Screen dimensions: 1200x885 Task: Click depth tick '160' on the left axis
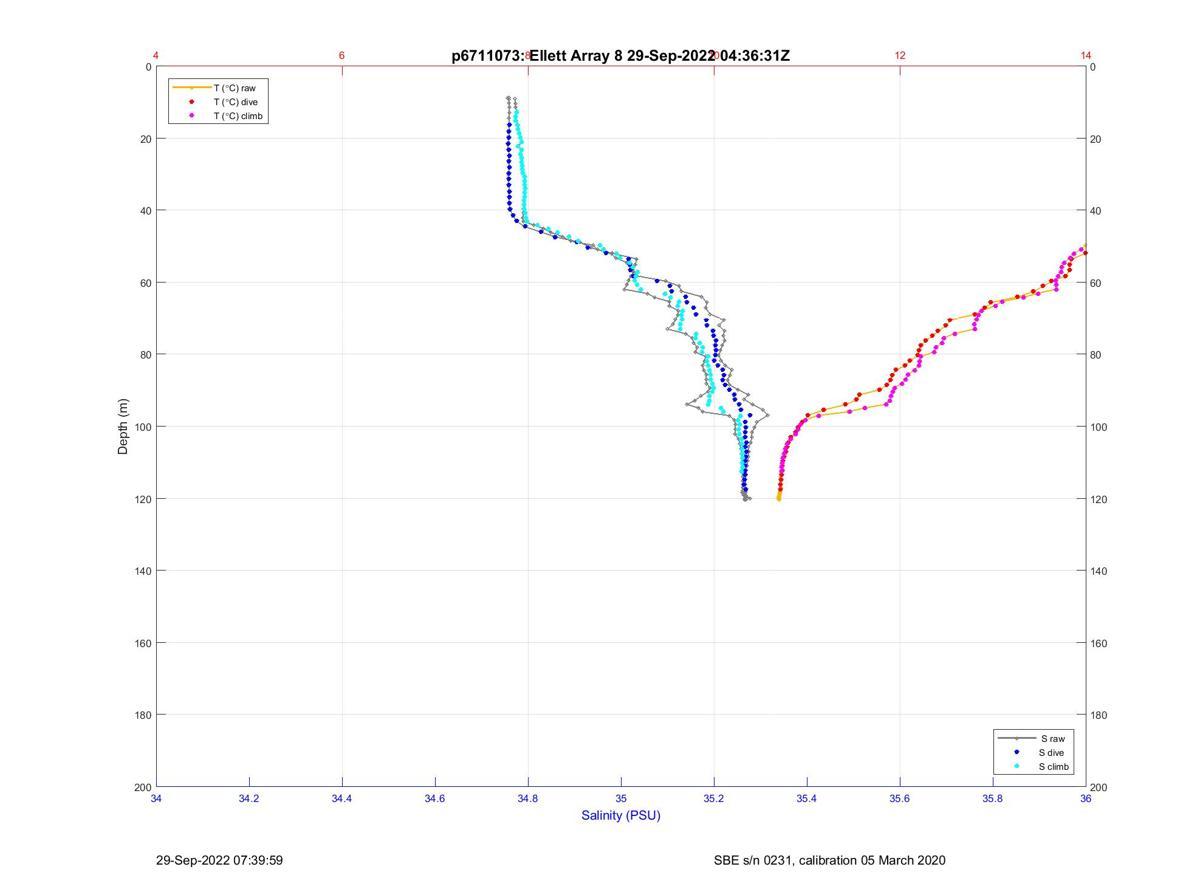tap(142, 643)
